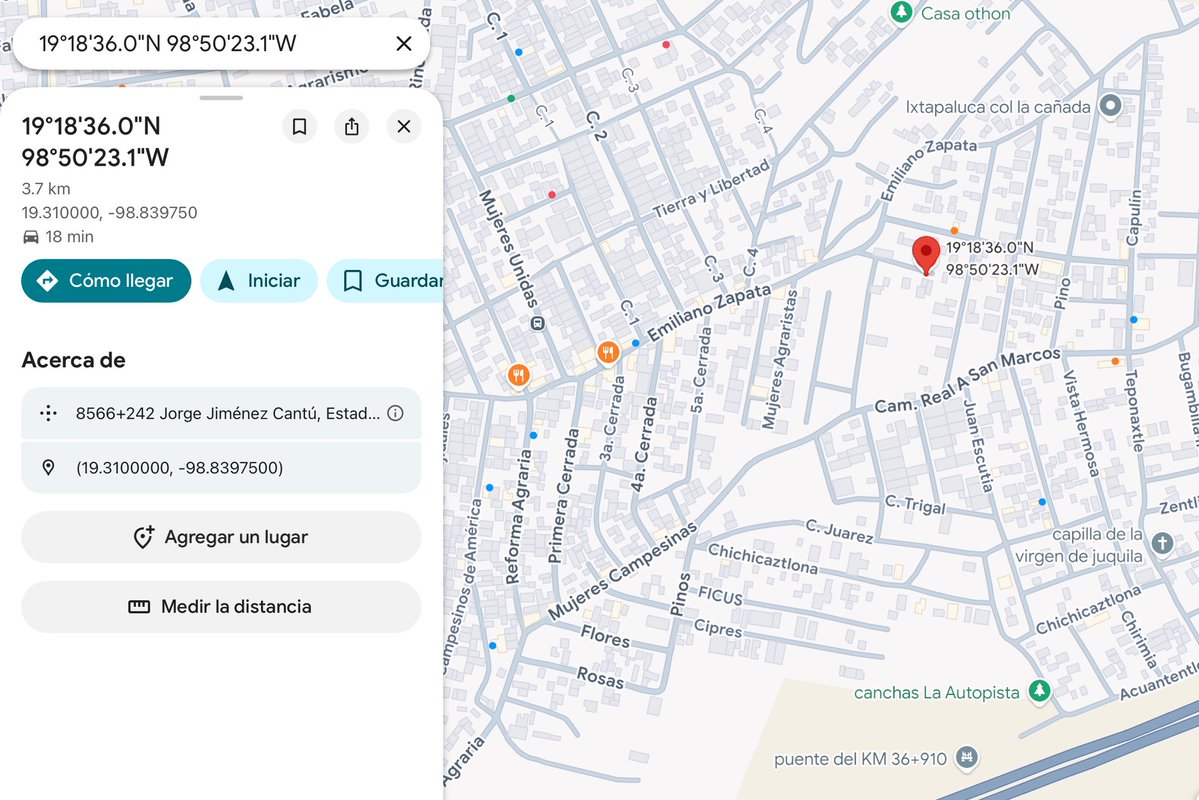Share the location via the share icon
1199x800 pixels.
pyautogui.click(x=352, y=126)
